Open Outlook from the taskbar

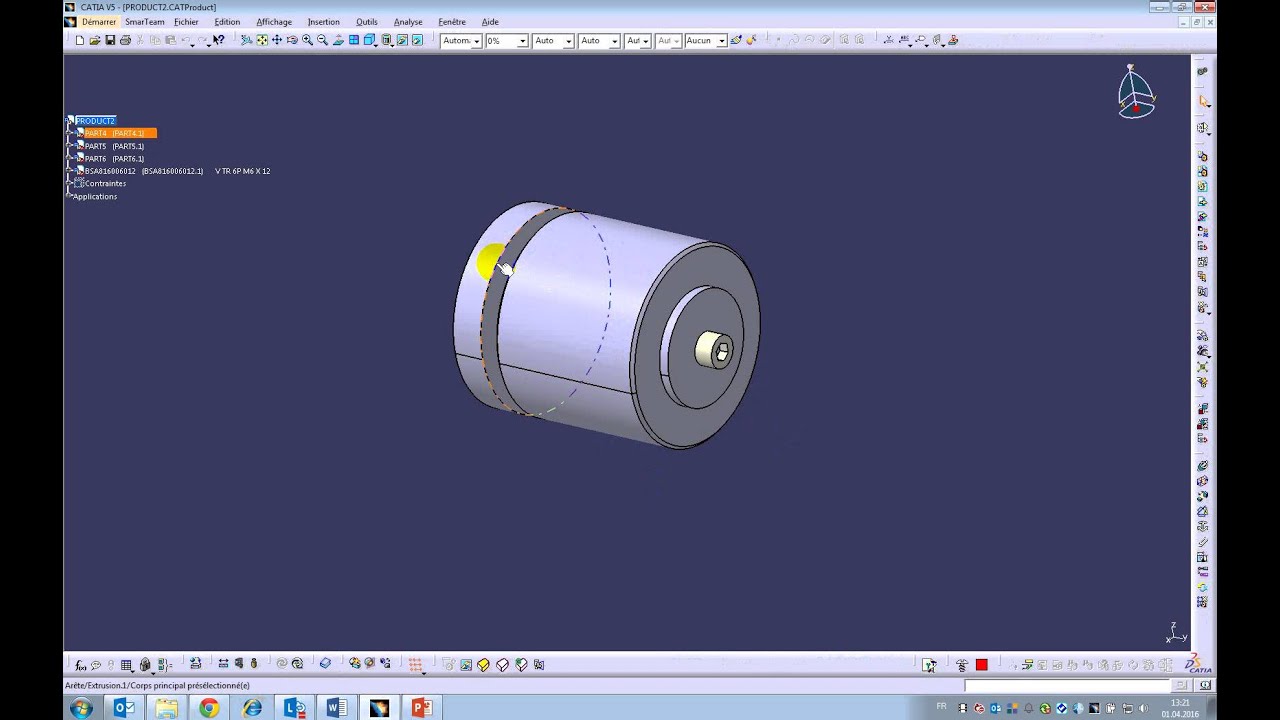pos(124,708)
